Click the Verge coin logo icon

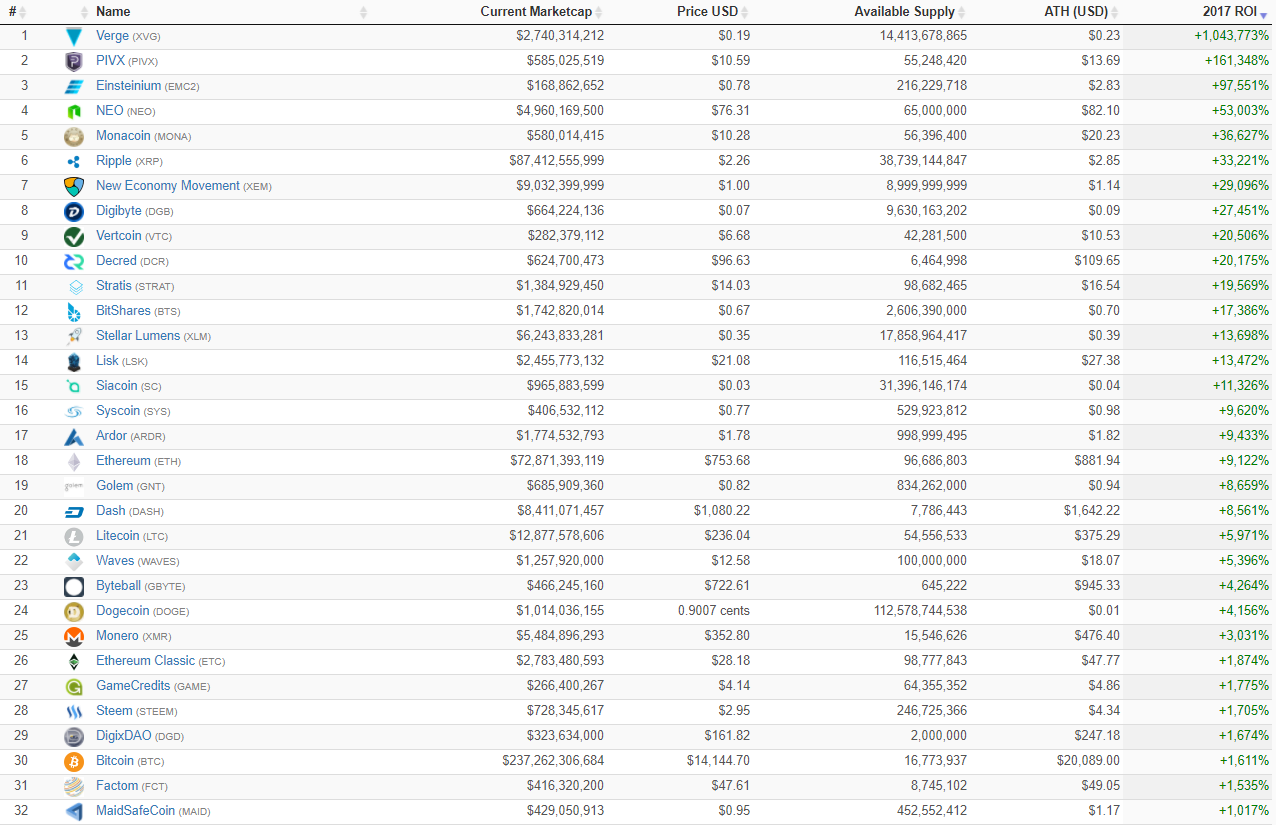coord(74,36)
